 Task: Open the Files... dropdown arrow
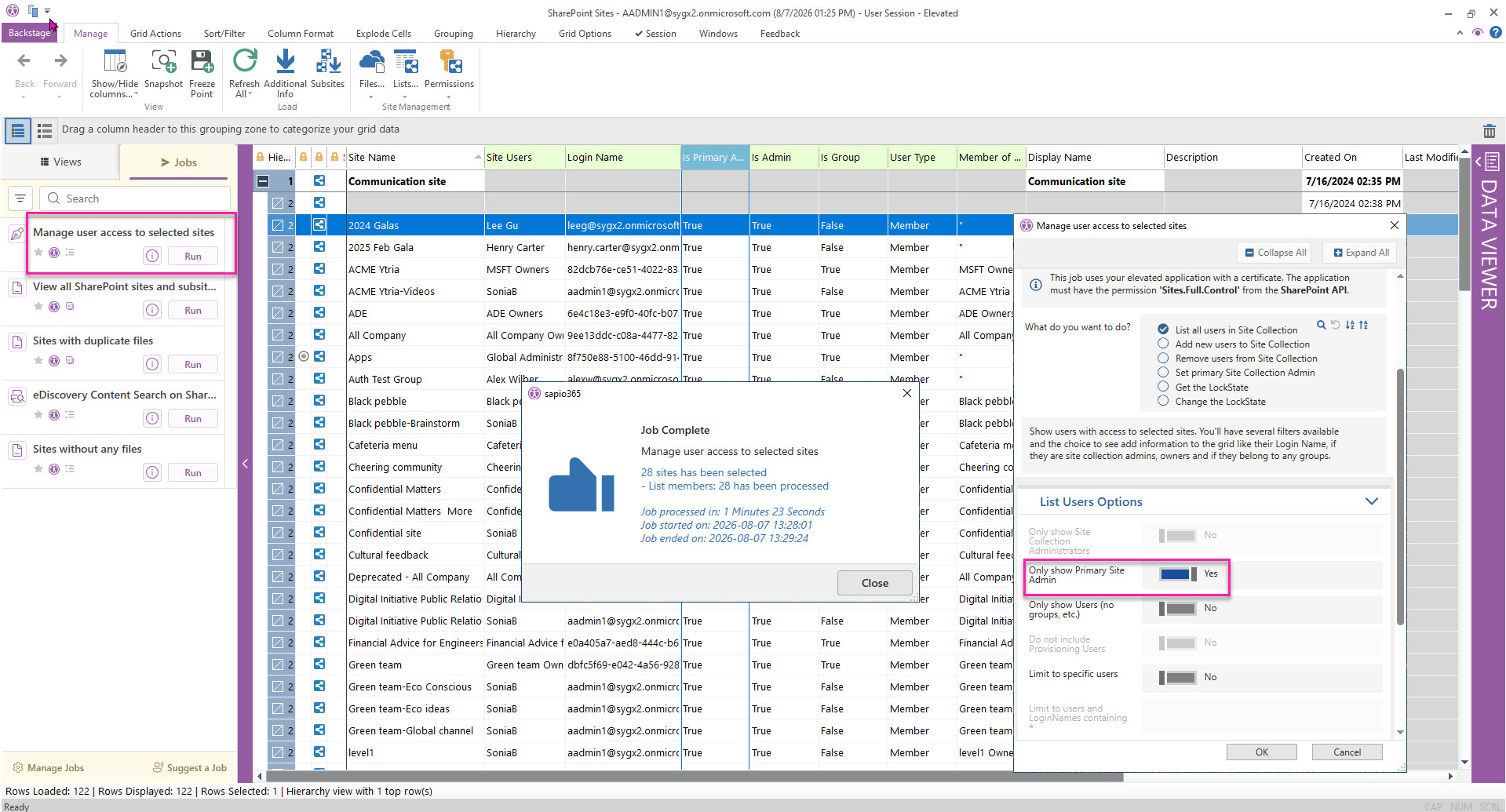pyautogui.click(x=371, y=97)
